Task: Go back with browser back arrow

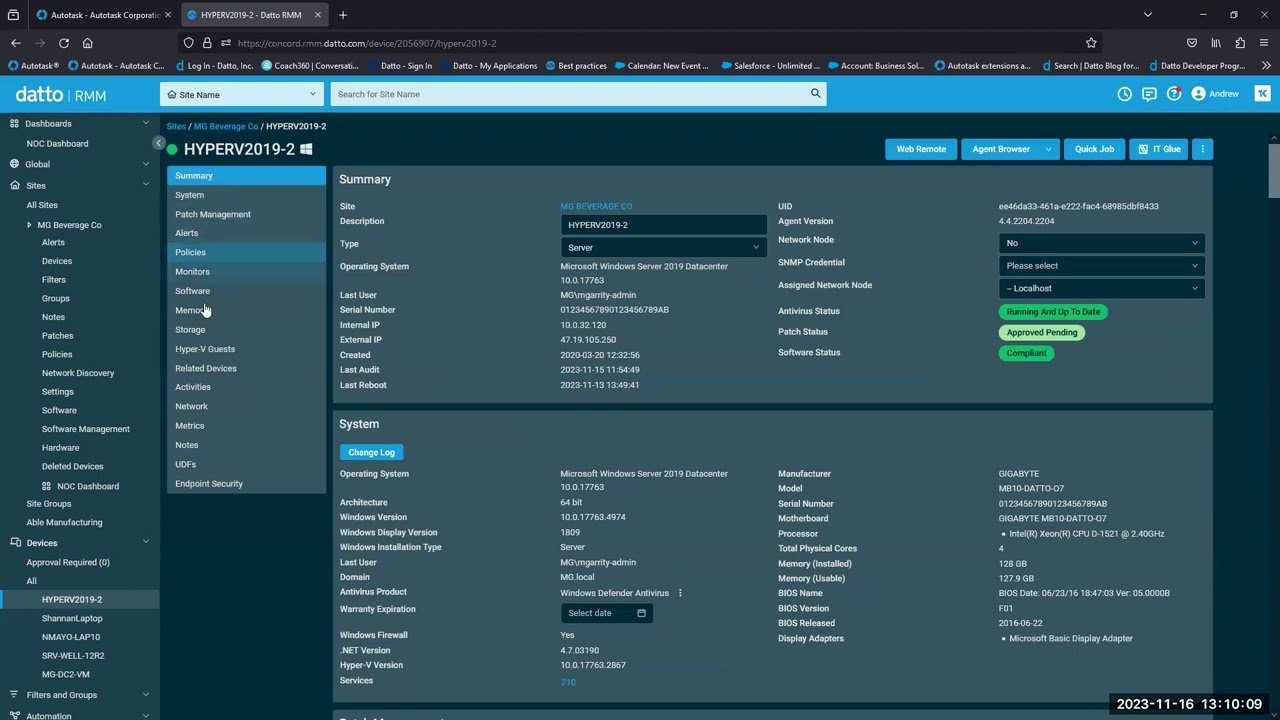Action: (16, 43)
